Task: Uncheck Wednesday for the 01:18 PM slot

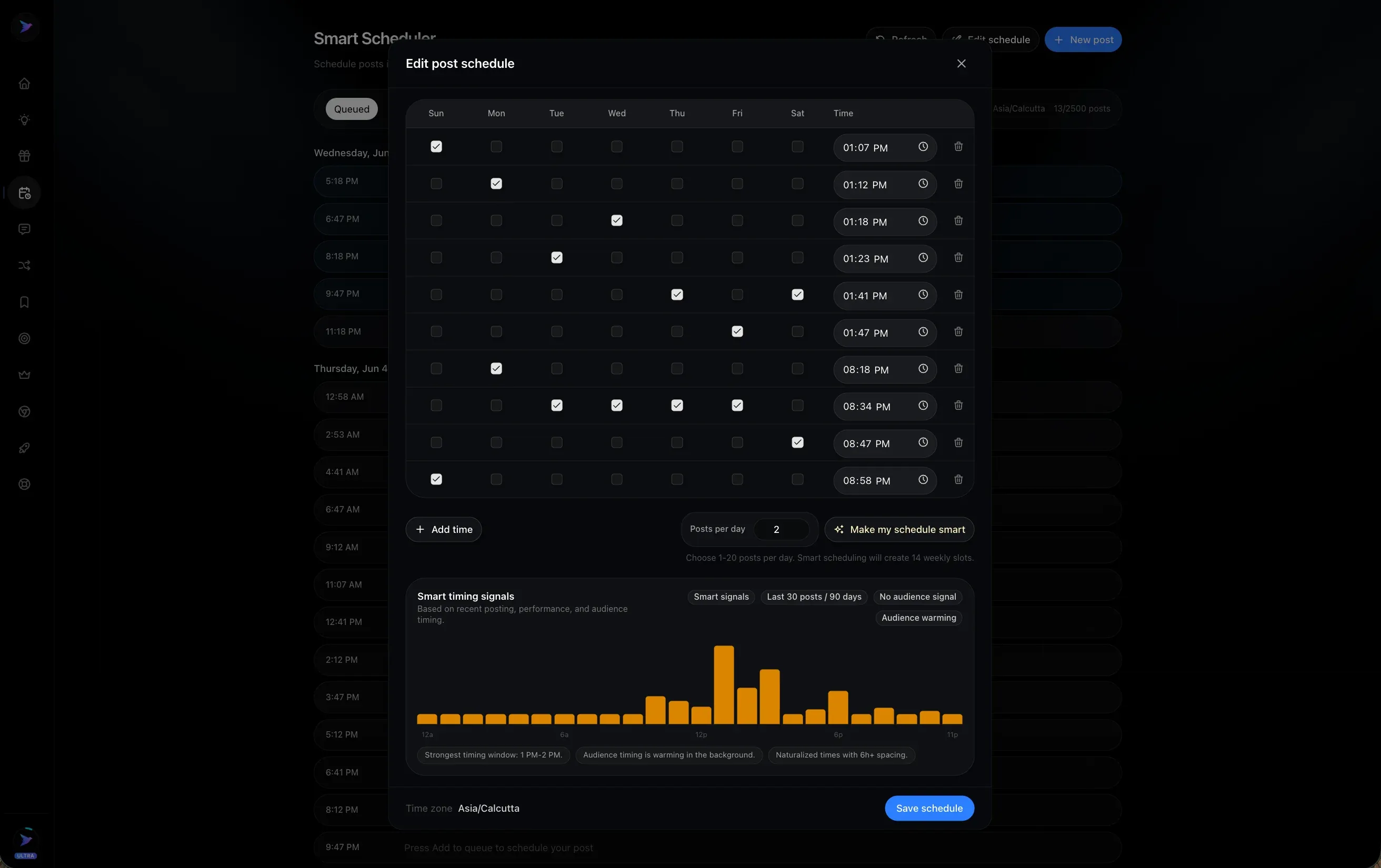Action: pos(616,221)
